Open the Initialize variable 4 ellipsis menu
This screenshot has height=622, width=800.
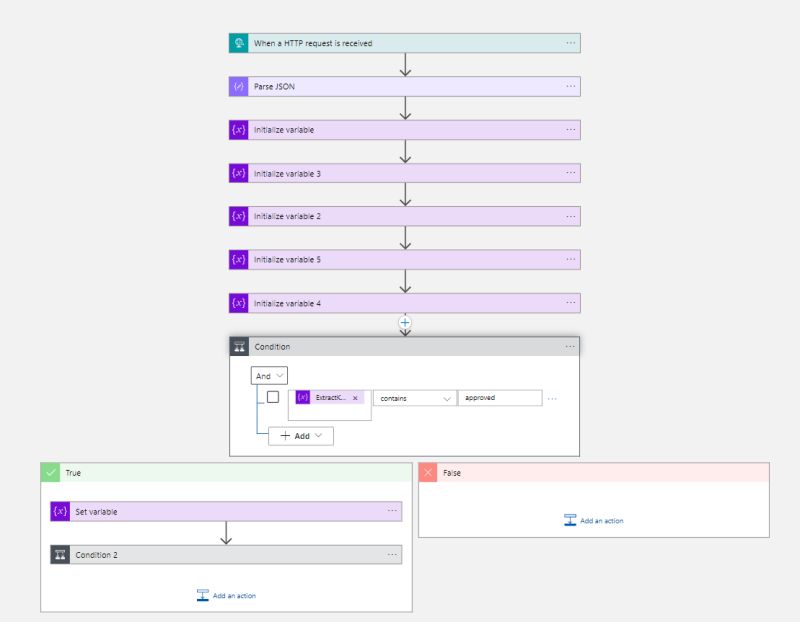point(570,303)
